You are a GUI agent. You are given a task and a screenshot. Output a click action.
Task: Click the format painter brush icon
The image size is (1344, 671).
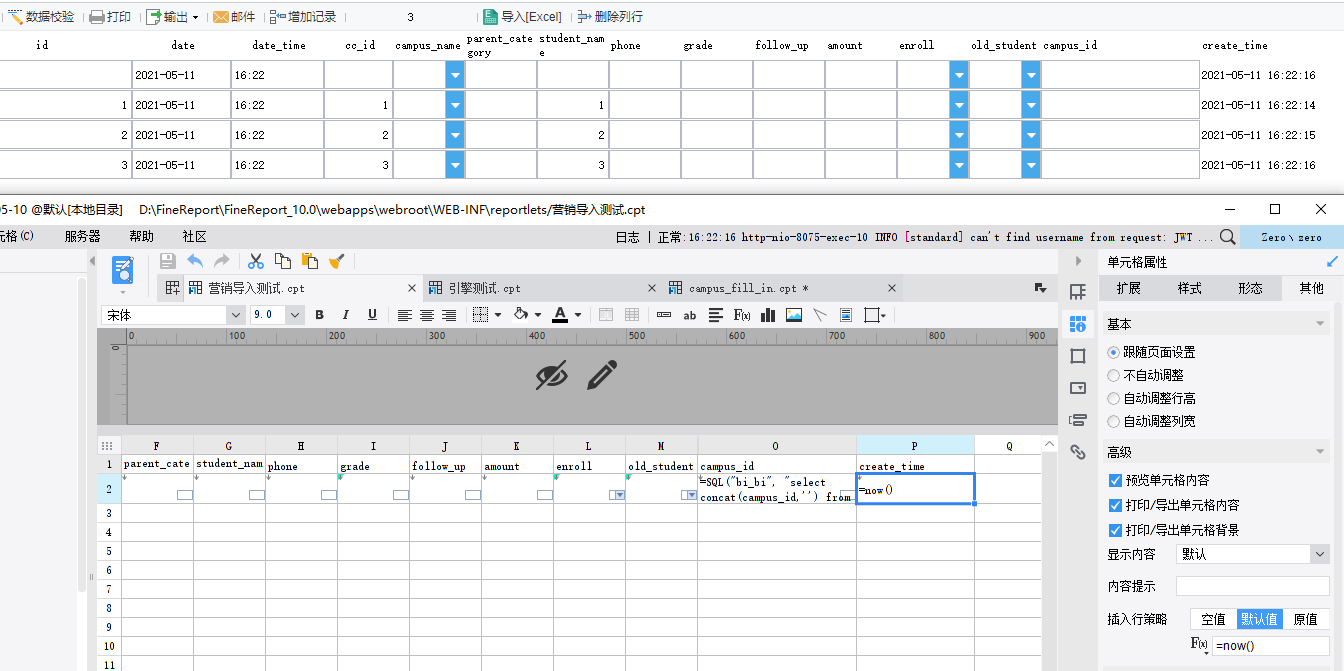pos(337,261)
